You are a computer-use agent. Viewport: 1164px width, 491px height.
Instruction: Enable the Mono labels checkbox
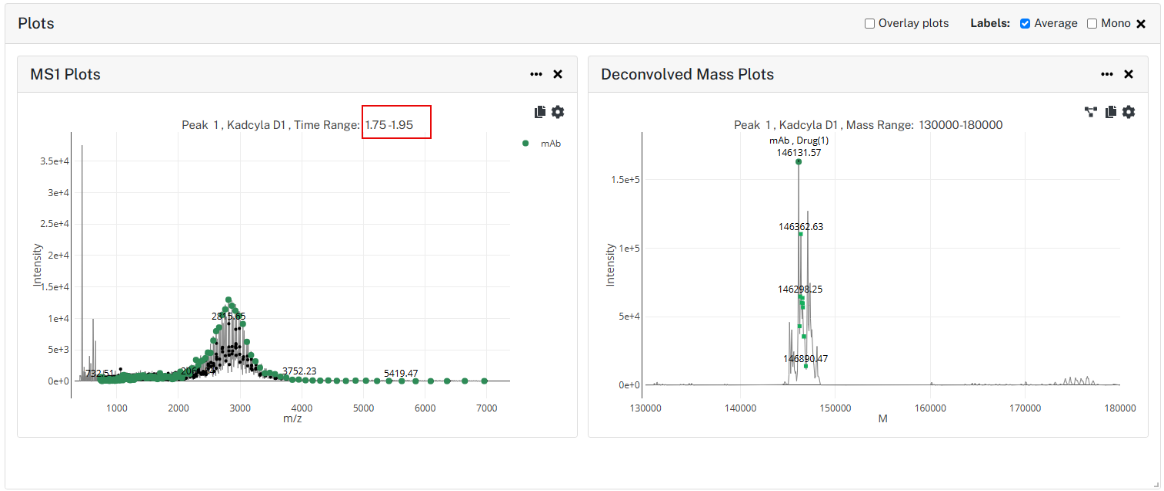1092,24
